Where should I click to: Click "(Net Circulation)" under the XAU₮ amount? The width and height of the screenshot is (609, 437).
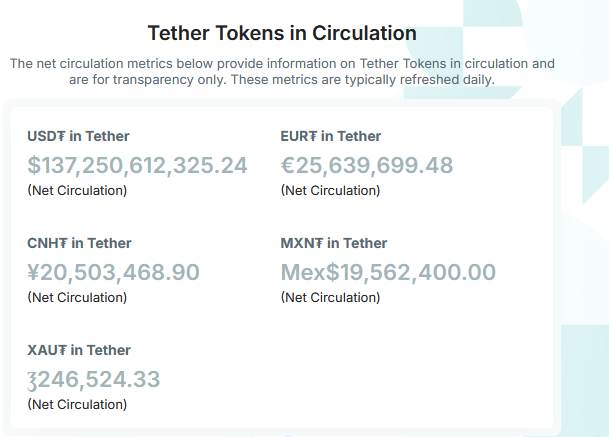click(x=77, y=404)
